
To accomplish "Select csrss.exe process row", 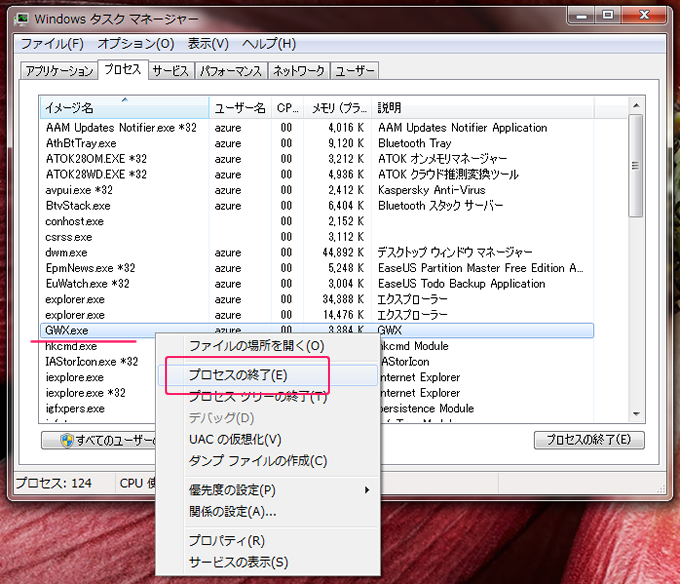I will [x=317, y=237].
